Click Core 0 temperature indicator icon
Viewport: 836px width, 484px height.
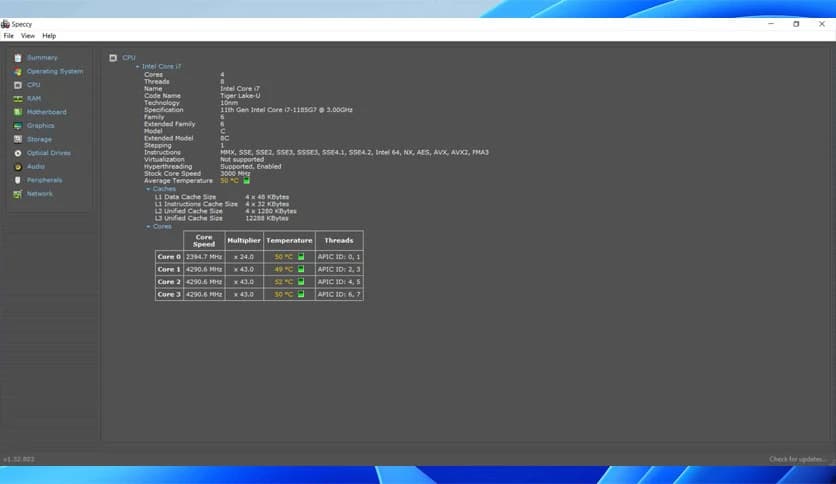coord(301,256)
